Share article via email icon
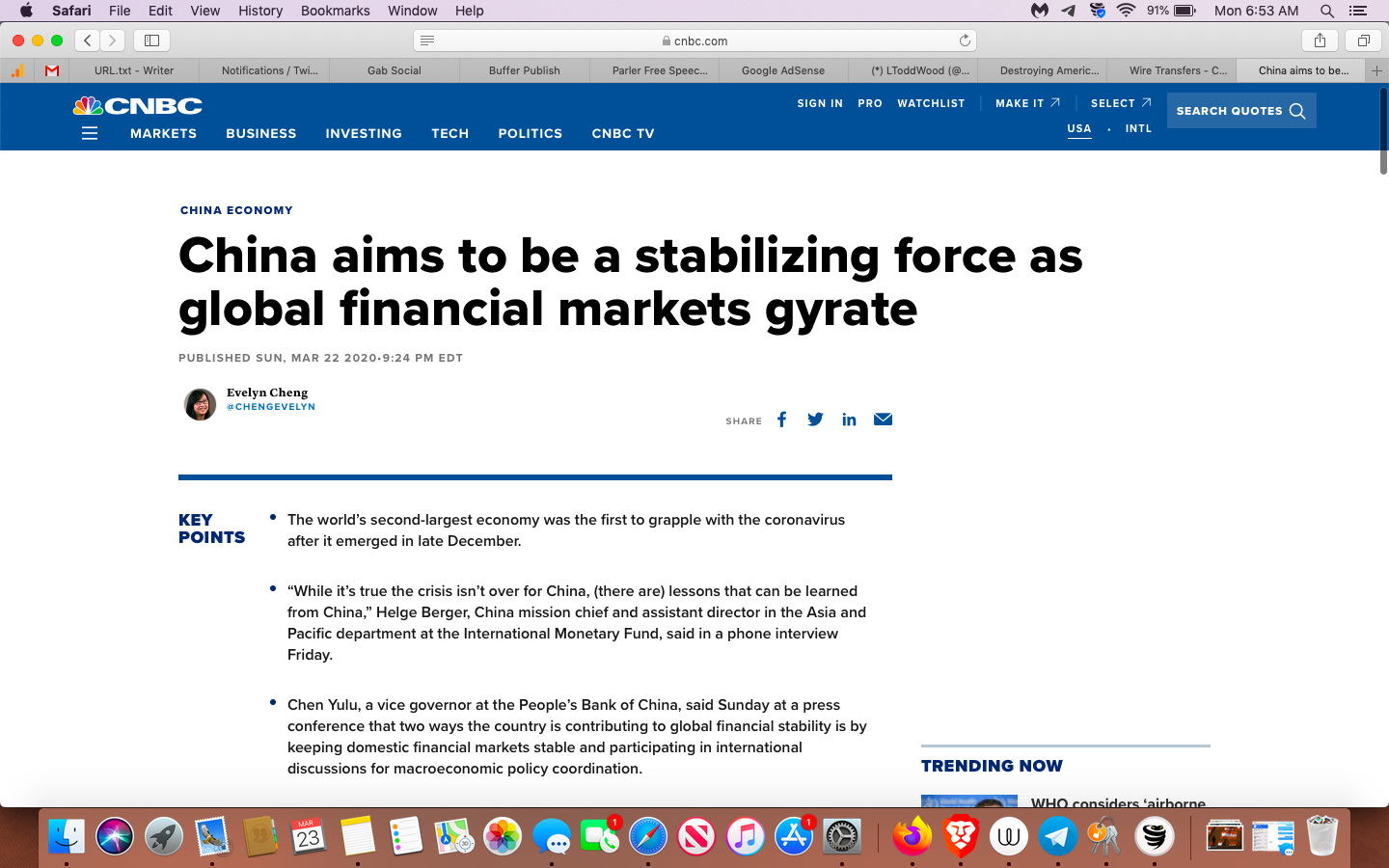Viewport: 1389px width, 868px height. pos(883,419)
